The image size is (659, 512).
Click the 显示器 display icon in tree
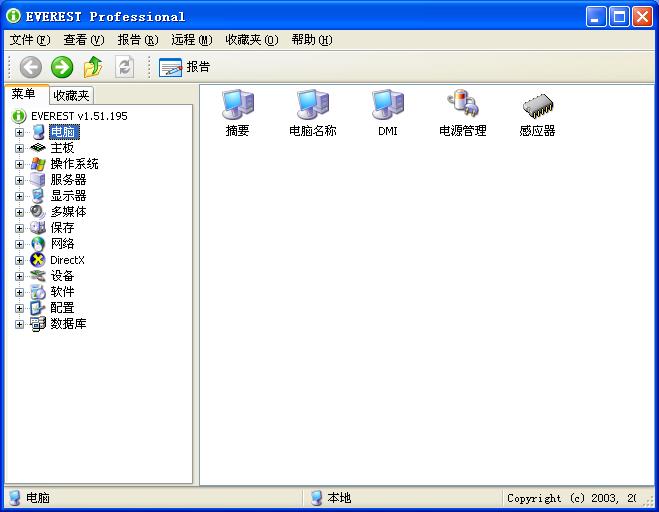tap(38, 196)
